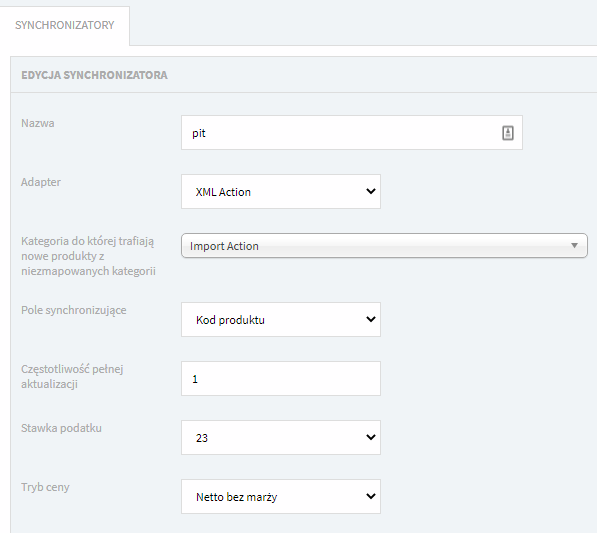This screenshot has height=533, width=597.
Task: Open the Adapter dropdown showing XML Action
Action: tap(281, 191)
